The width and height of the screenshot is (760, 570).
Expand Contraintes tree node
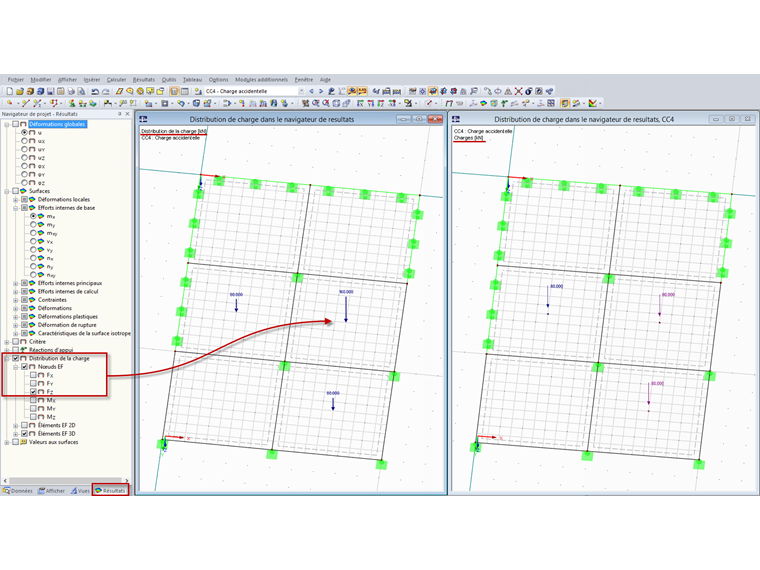click(16, 300)
